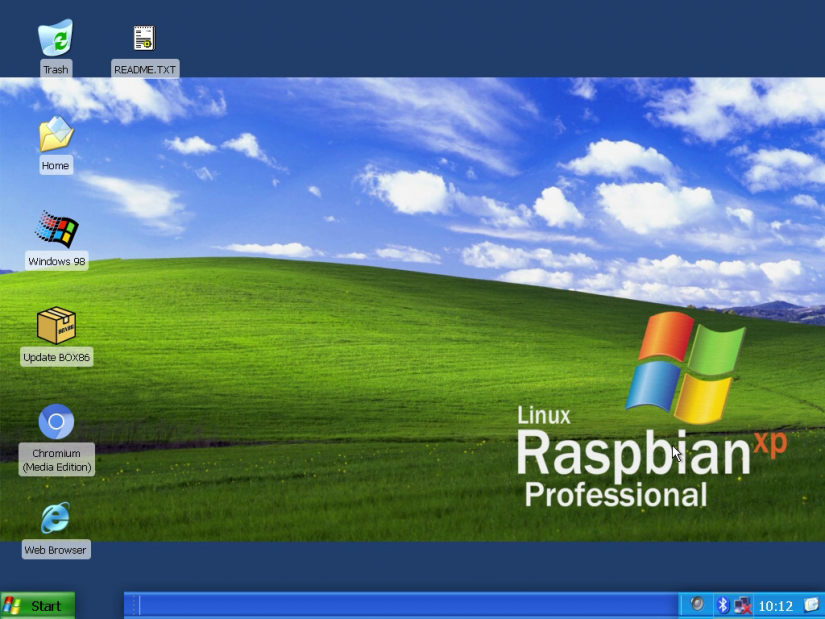Open the Web Browser
The width and height of the screenshot is (825, 619).
[55, 518]
